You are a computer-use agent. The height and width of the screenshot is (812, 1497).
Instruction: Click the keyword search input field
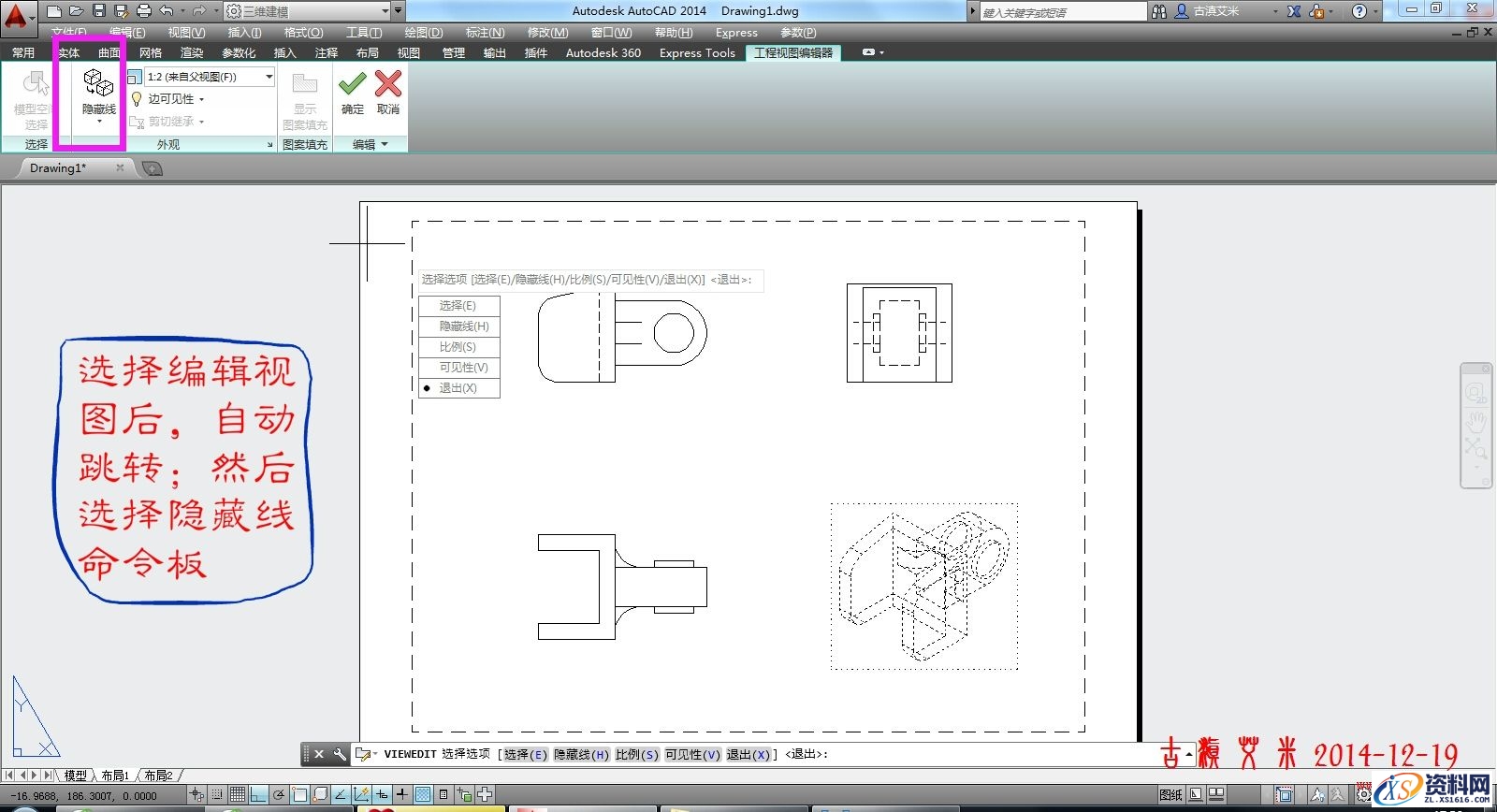pos(1062,12)
